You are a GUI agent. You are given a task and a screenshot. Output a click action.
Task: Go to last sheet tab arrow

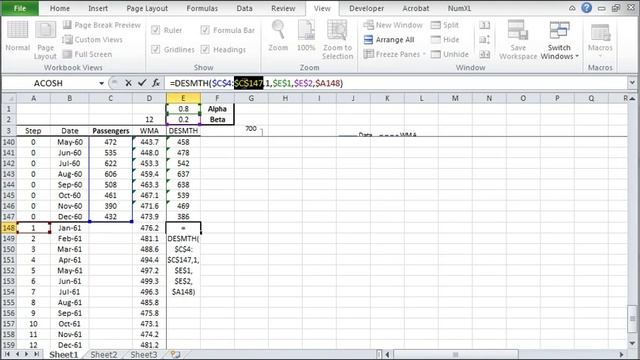pos(37,355)
